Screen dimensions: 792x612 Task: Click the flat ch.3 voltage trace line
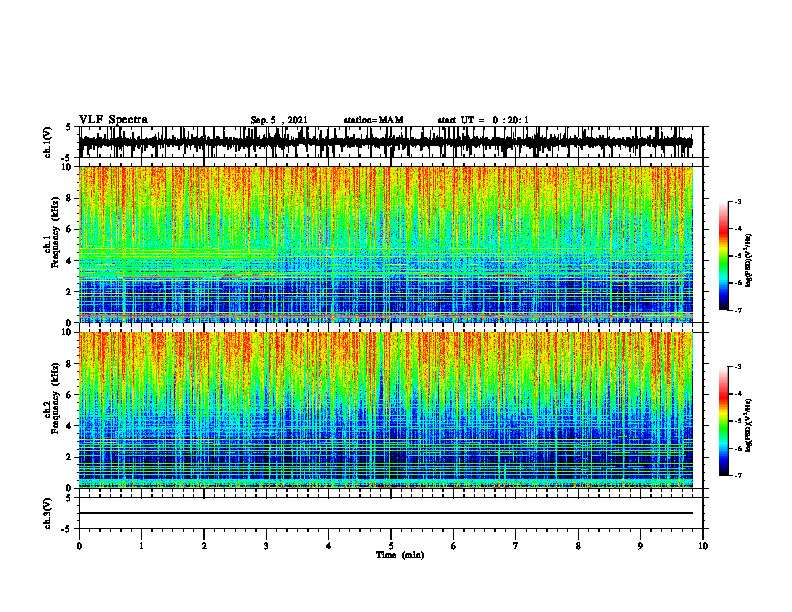click(386, 513)
